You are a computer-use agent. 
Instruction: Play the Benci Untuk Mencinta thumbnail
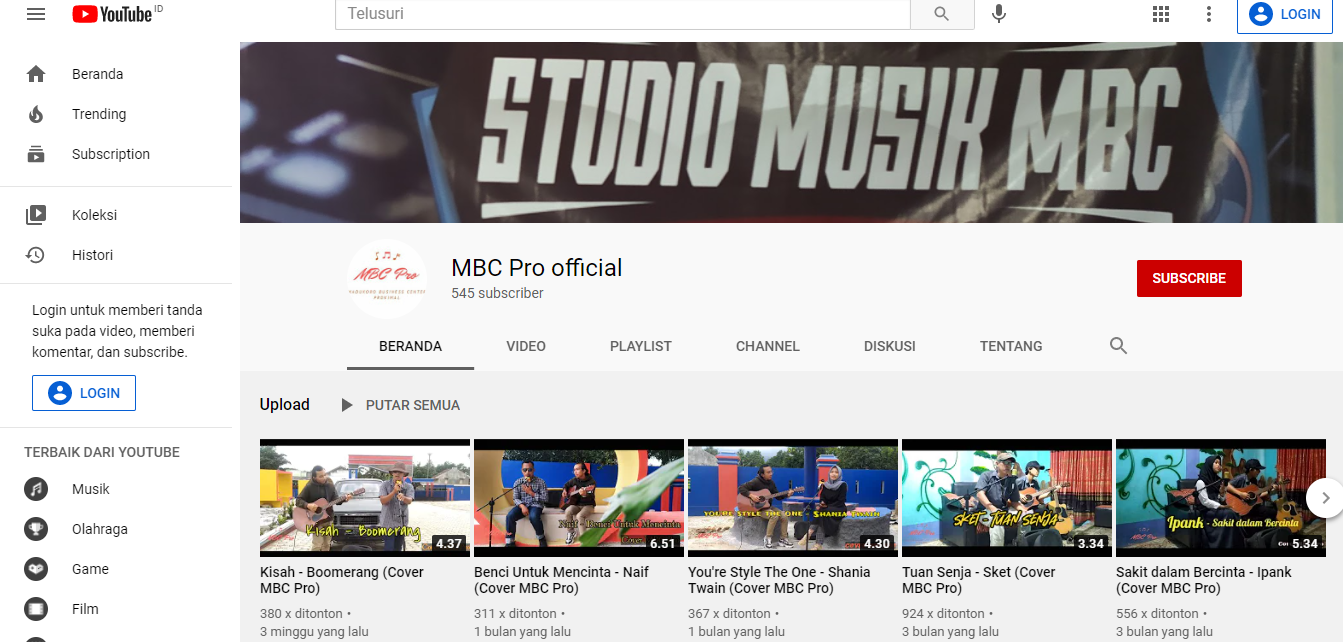tap(579, 497)
